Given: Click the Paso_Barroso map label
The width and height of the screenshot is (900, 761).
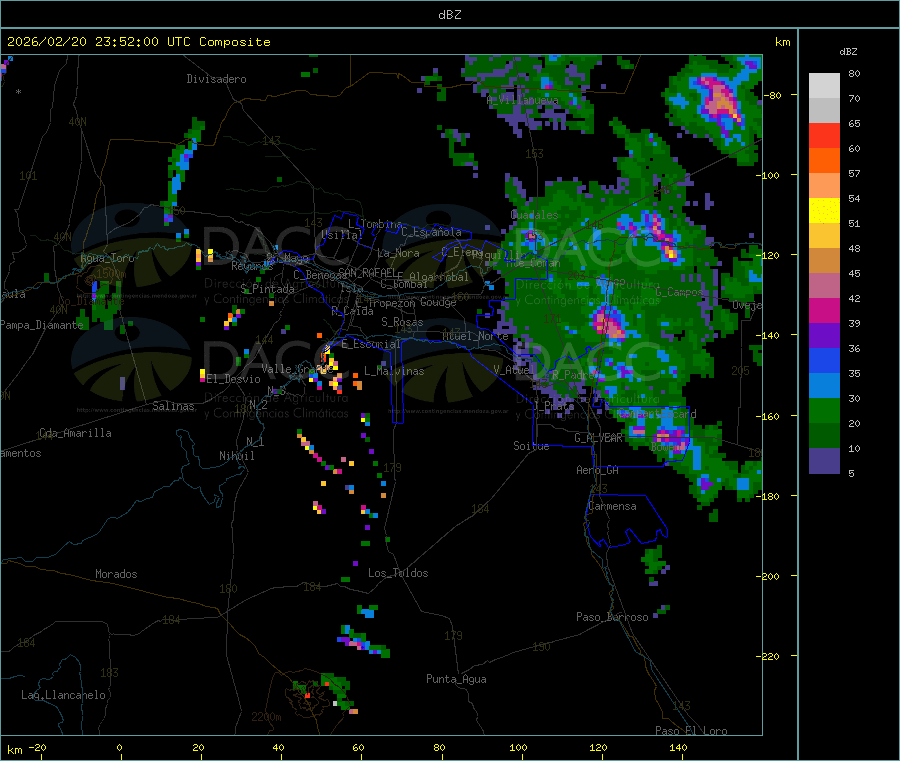Looking at the screenshot, I should pos(612,617).
